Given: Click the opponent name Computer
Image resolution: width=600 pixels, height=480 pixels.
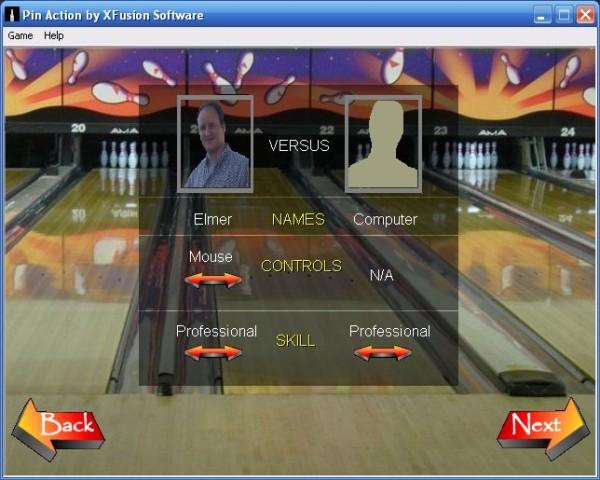Looking at the screenshot, I should [x=385, y=219].
